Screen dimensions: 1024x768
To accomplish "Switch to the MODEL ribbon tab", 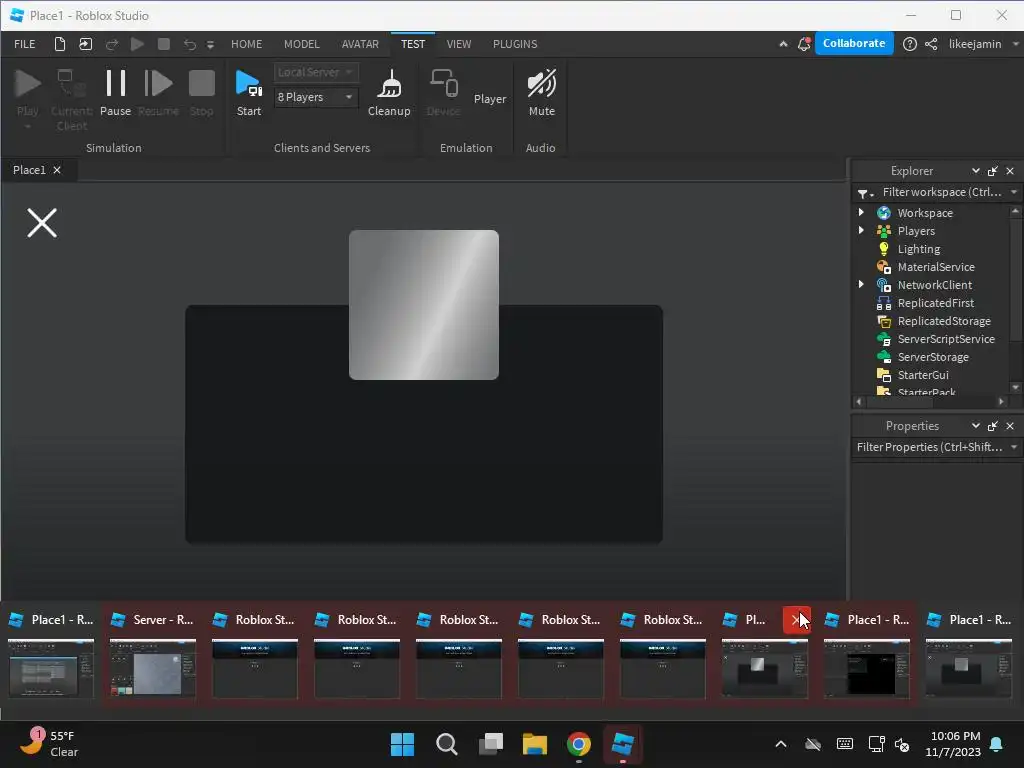I will (x=302, y=44).
